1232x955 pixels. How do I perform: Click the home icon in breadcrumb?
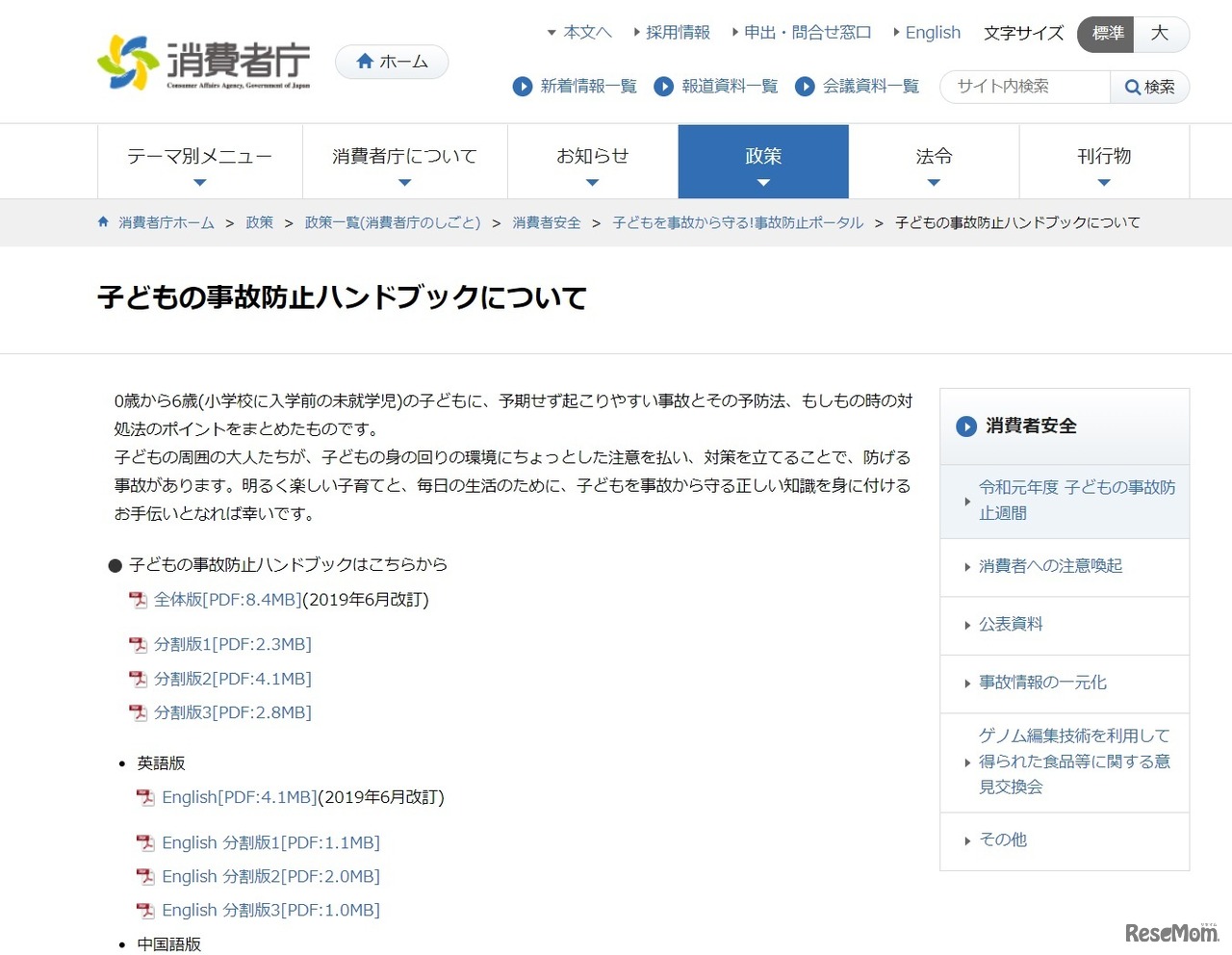[103, 222]
